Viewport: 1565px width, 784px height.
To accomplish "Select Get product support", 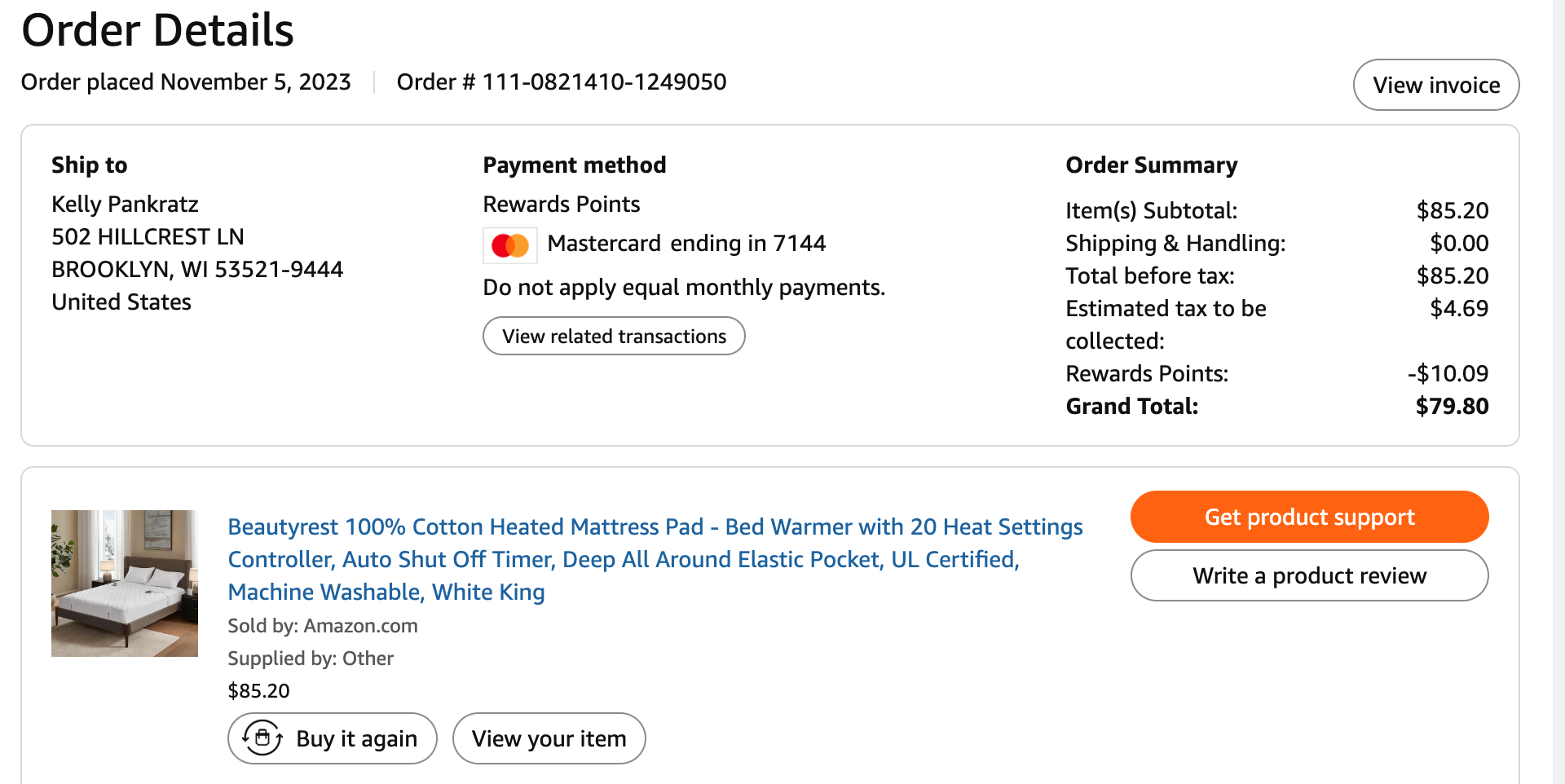I will (1309, 517).
